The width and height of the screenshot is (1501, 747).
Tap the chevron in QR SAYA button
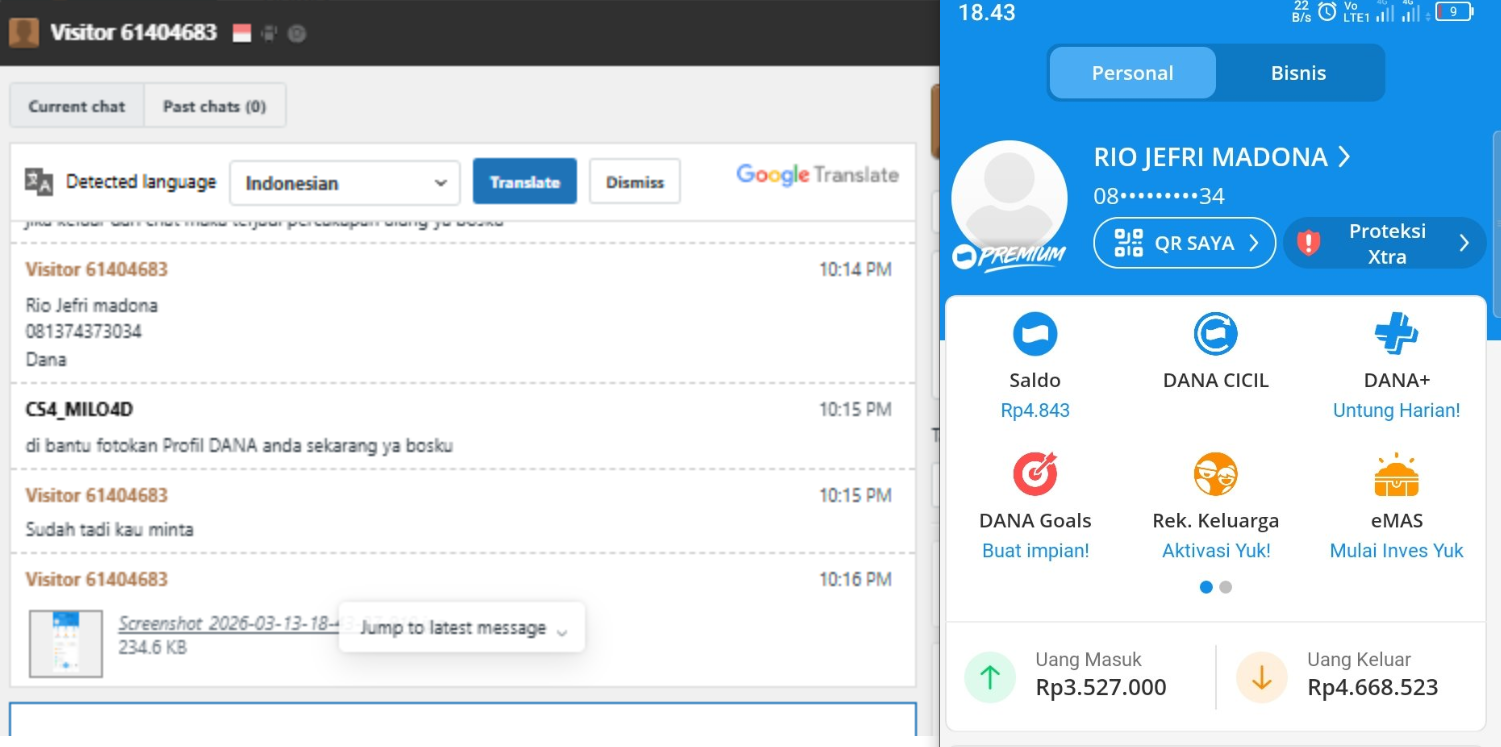(x=1253, y=243)
